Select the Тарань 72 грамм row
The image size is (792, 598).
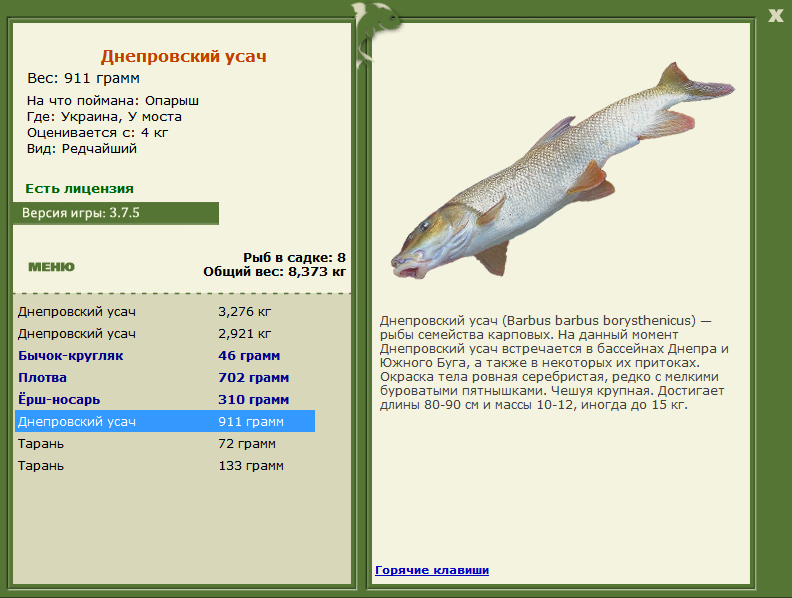pyautogui.click(x=165, y=443)
